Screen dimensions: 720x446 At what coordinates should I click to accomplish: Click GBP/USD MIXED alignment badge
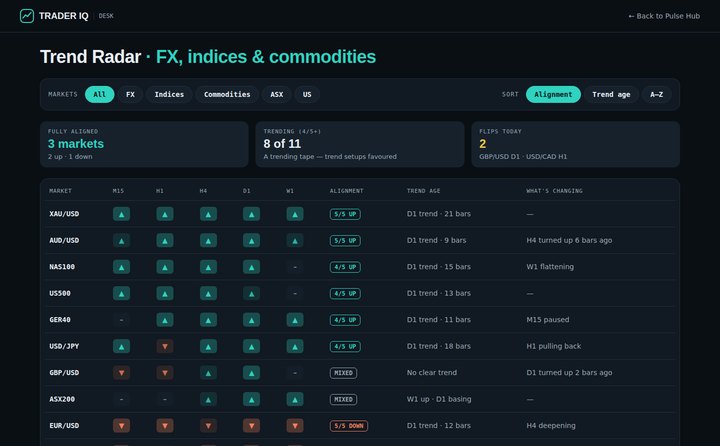tap(343, 373)
